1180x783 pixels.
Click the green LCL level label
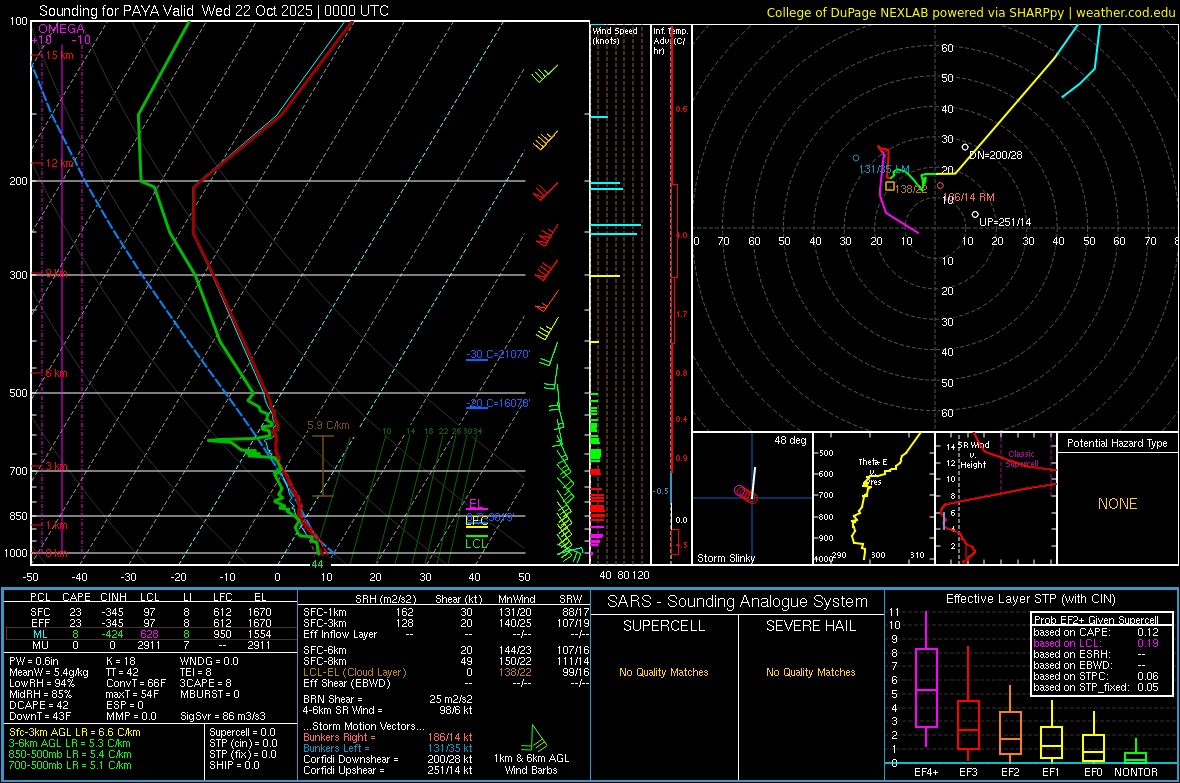[476, 544]
